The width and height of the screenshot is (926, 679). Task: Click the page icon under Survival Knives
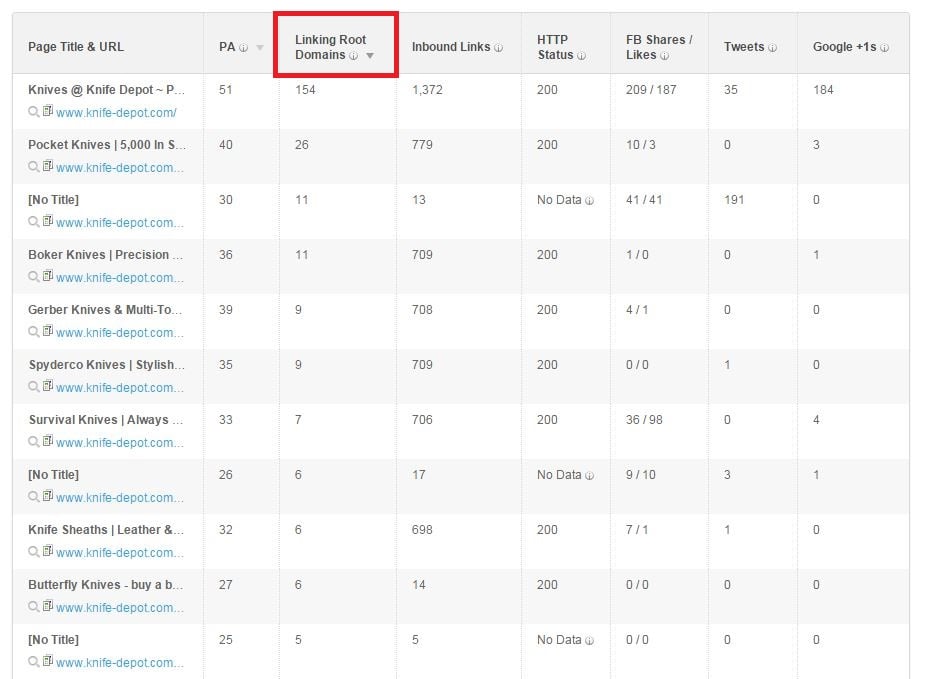[x=48, y=440]
